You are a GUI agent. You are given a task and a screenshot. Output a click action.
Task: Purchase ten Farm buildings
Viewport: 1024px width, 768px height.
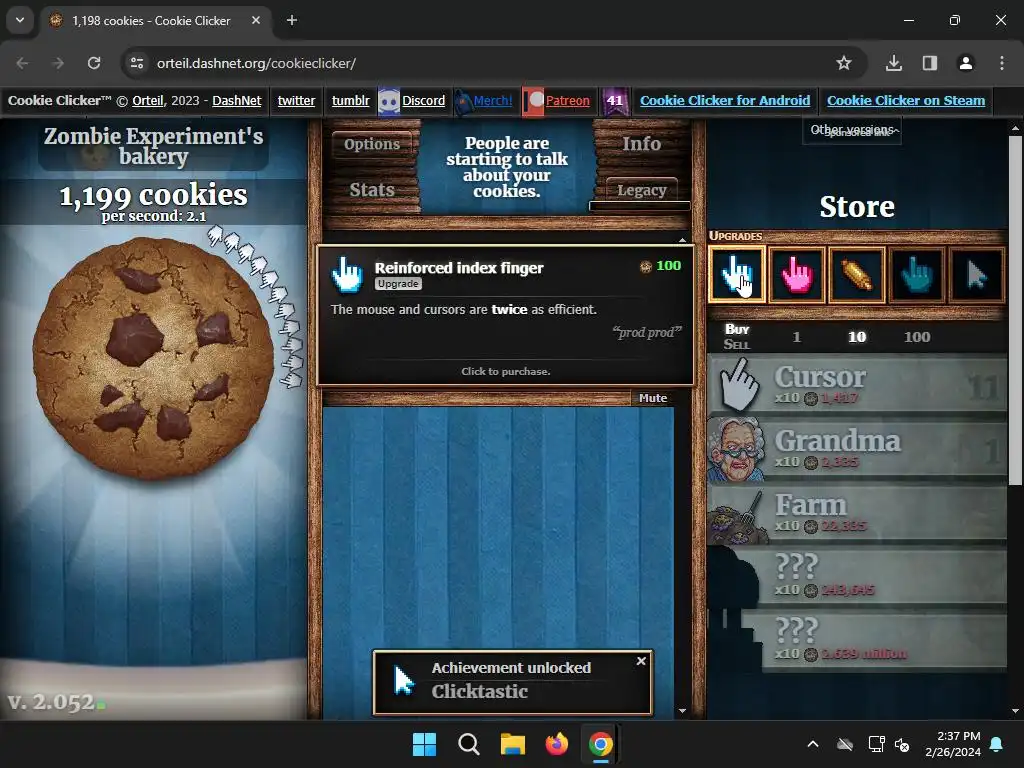[x=857, y=514]
